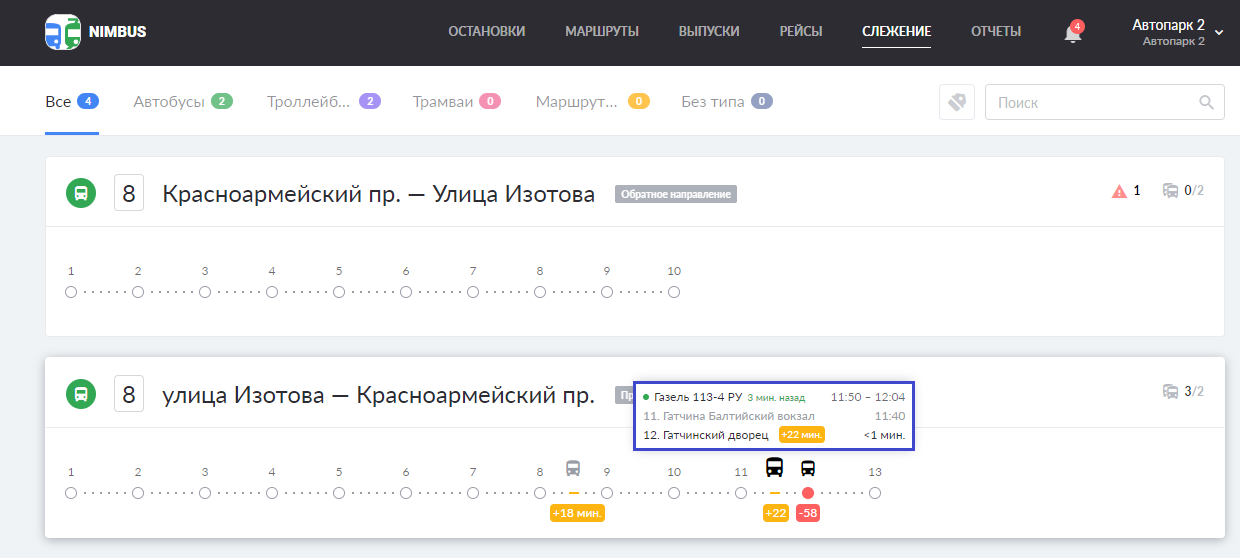Screen dimensions: 1240x558
Task: Click the tag filter icon button
Action: point(957,102)
